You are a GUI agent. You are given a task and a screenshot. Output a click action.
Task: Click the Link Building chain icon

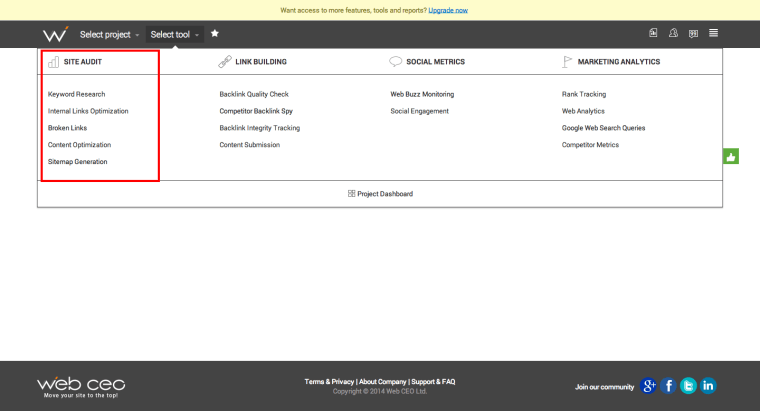pos(225,62)
